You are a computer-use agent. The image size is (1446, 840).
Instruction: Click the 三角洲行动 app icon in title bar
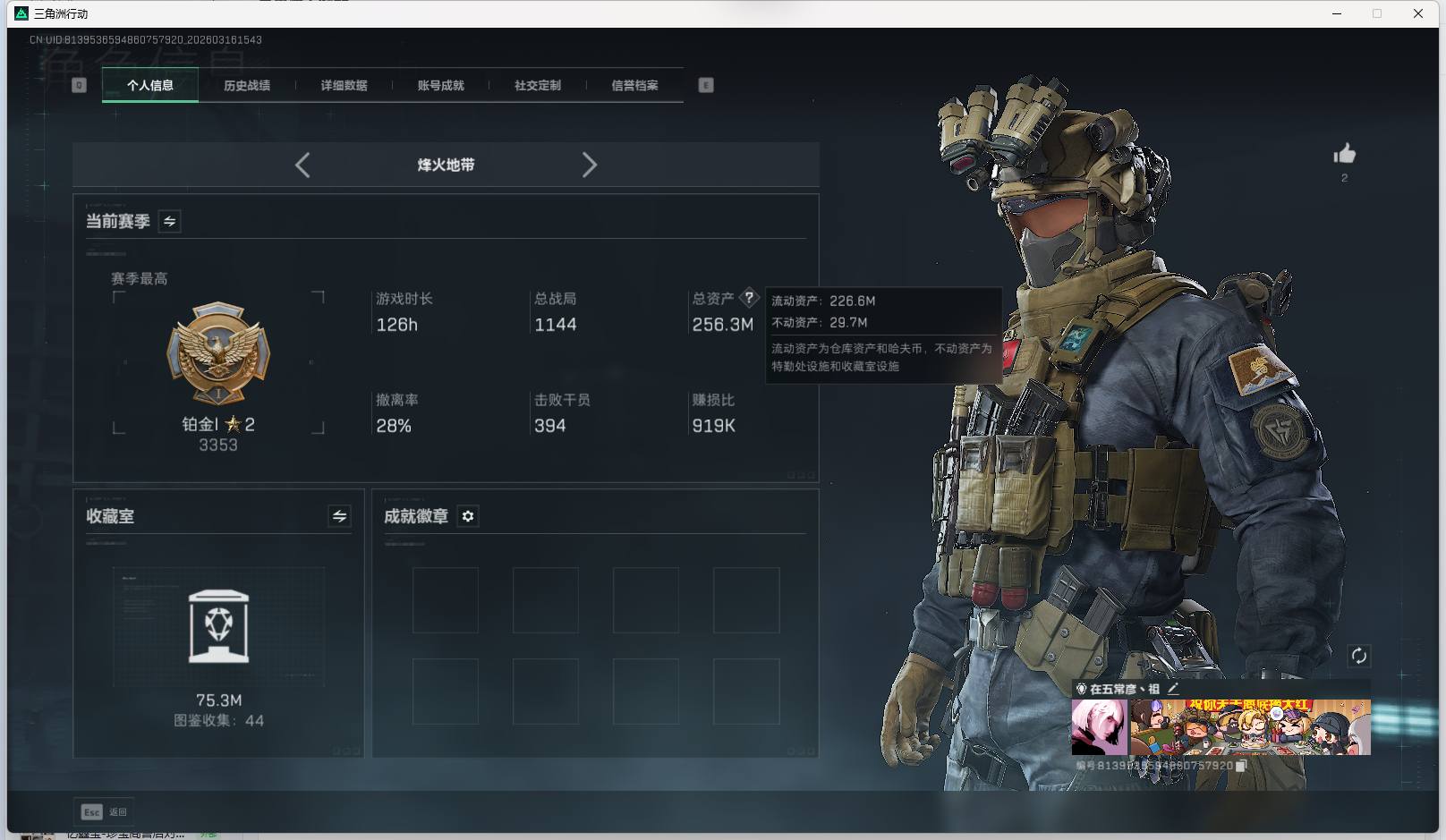point(21,13)
